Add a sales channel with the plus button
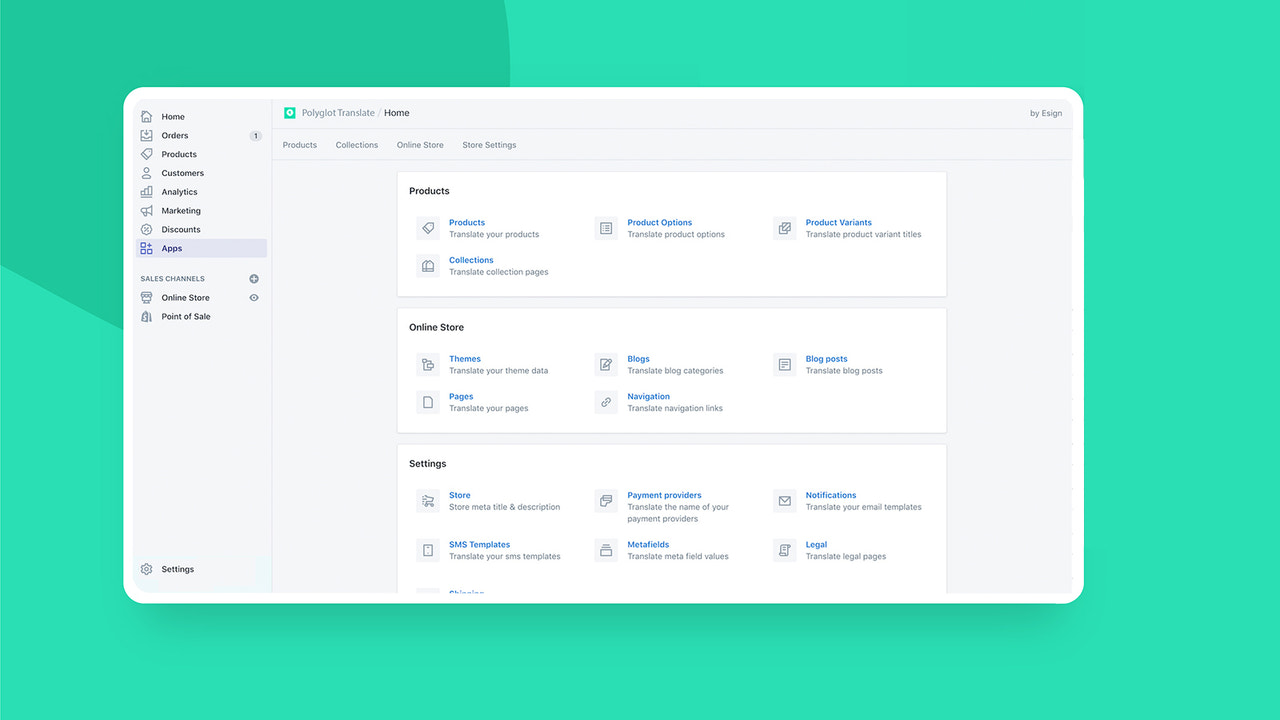Viewport: 1280px width, 720px height. pos(255,277)
